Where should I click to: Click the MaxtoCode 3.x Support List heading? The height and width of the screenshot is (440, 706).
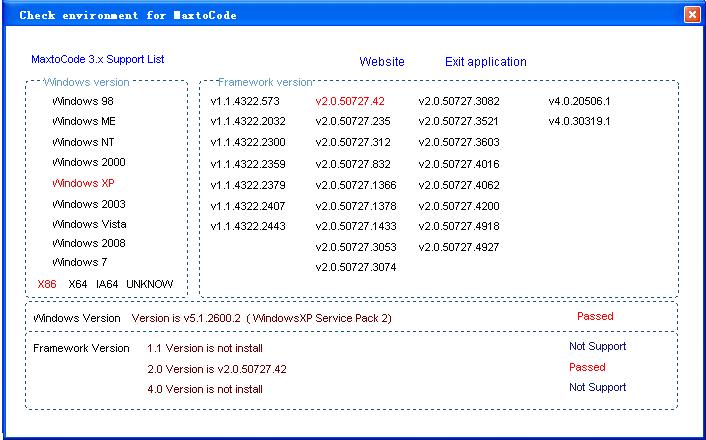coord(98,59)
